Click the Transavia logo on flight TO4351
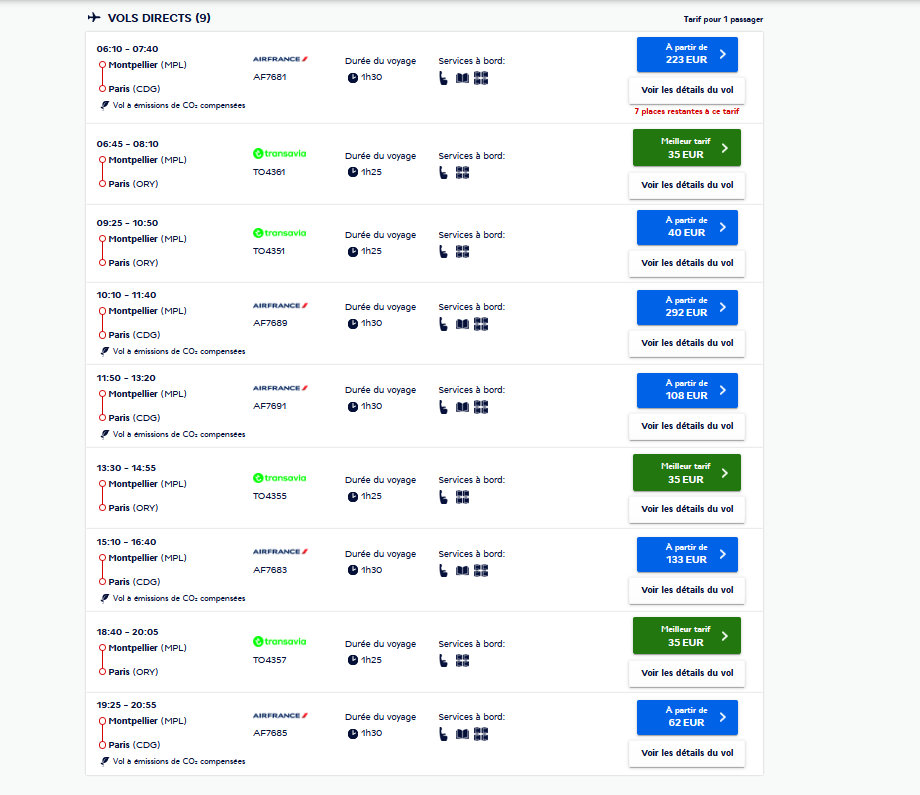Screen dimensions: 920x795 click(280, 233)
